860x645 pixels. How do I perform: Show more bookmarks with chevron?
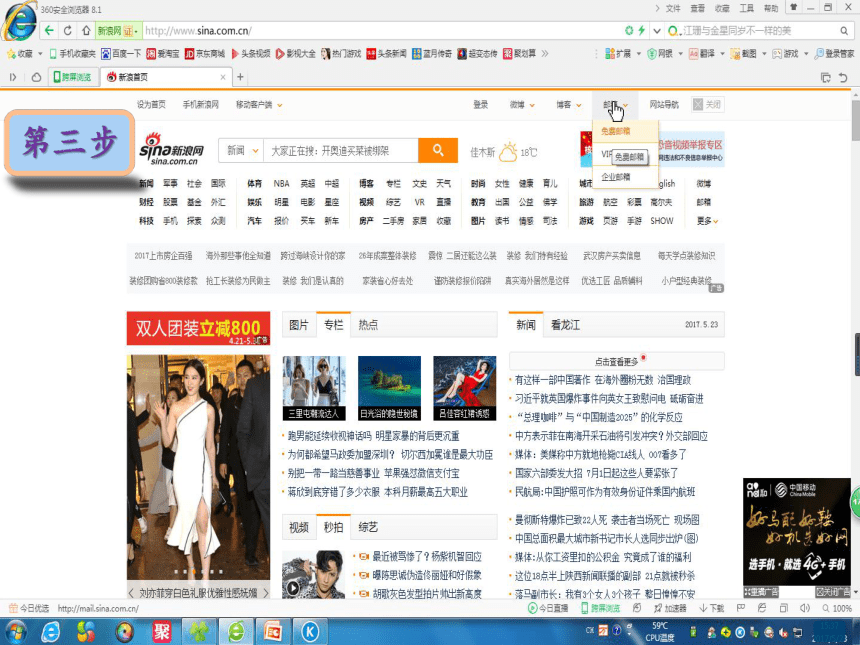click(545, 54)
